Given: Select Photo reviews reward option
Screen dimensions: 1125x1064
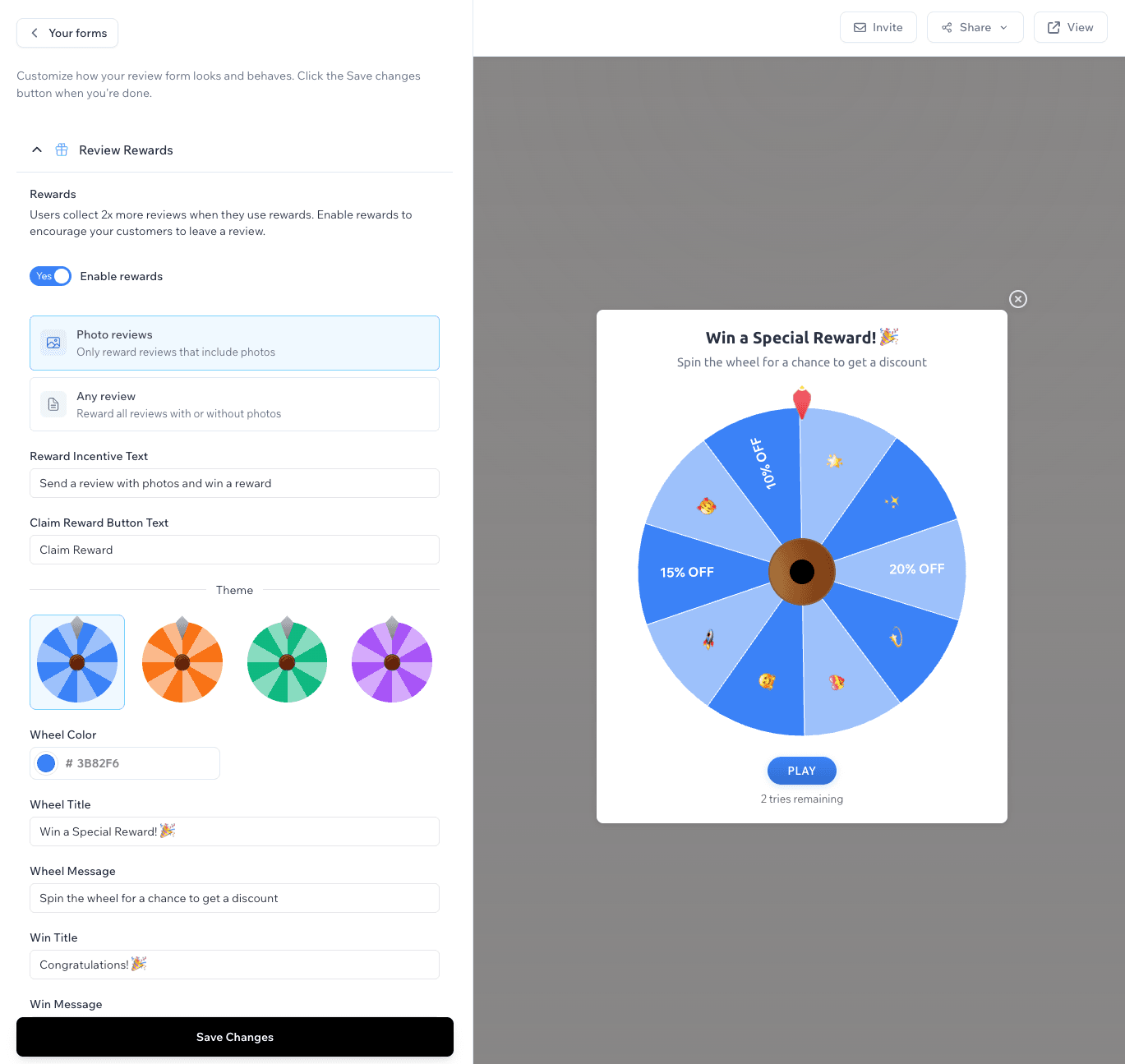Looking at the screenshot, I should (x=234, y=343).
